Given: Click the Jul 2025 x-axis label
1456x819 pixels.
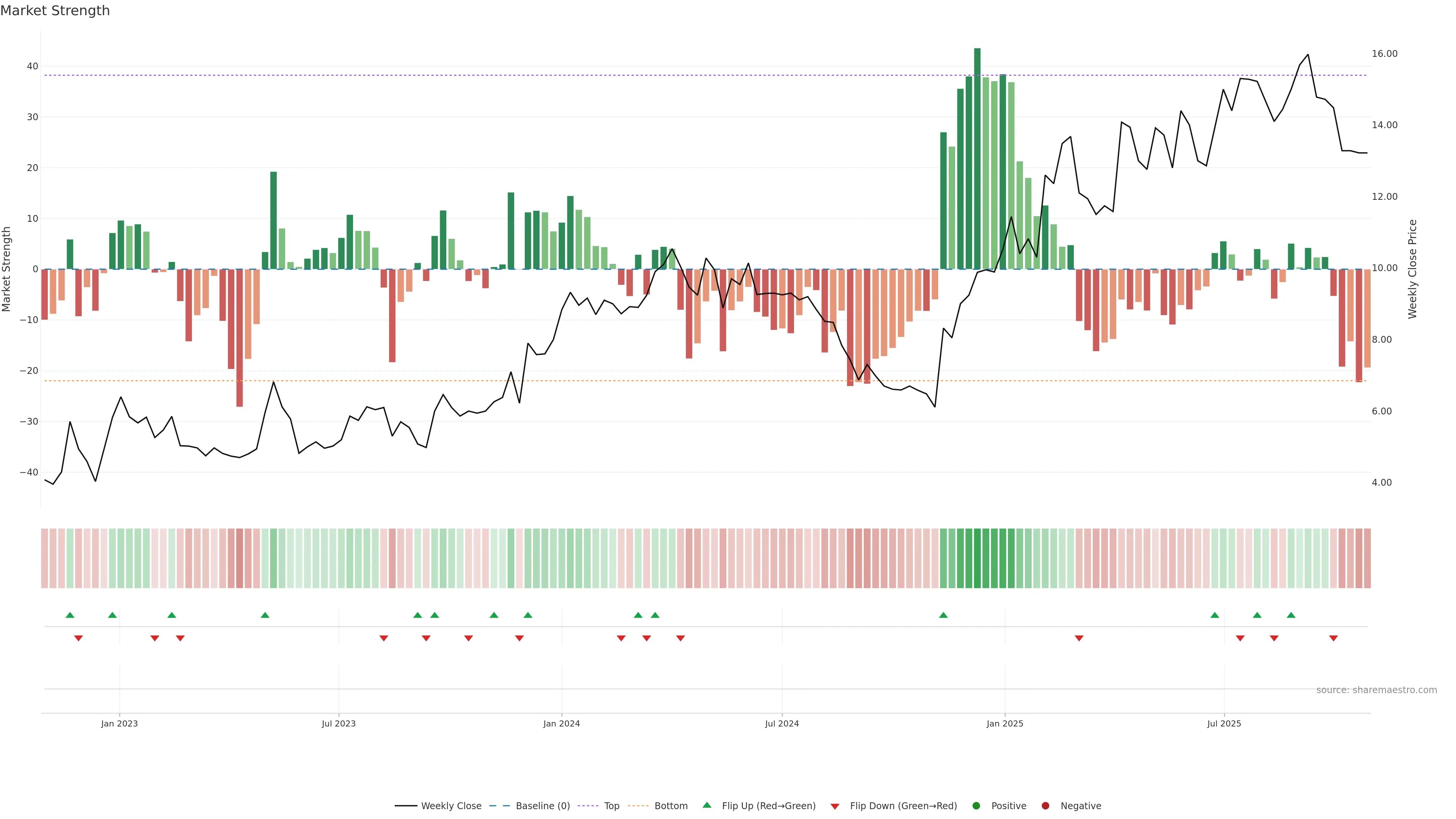Looking at the screenshot, I should click(1224, 723).
